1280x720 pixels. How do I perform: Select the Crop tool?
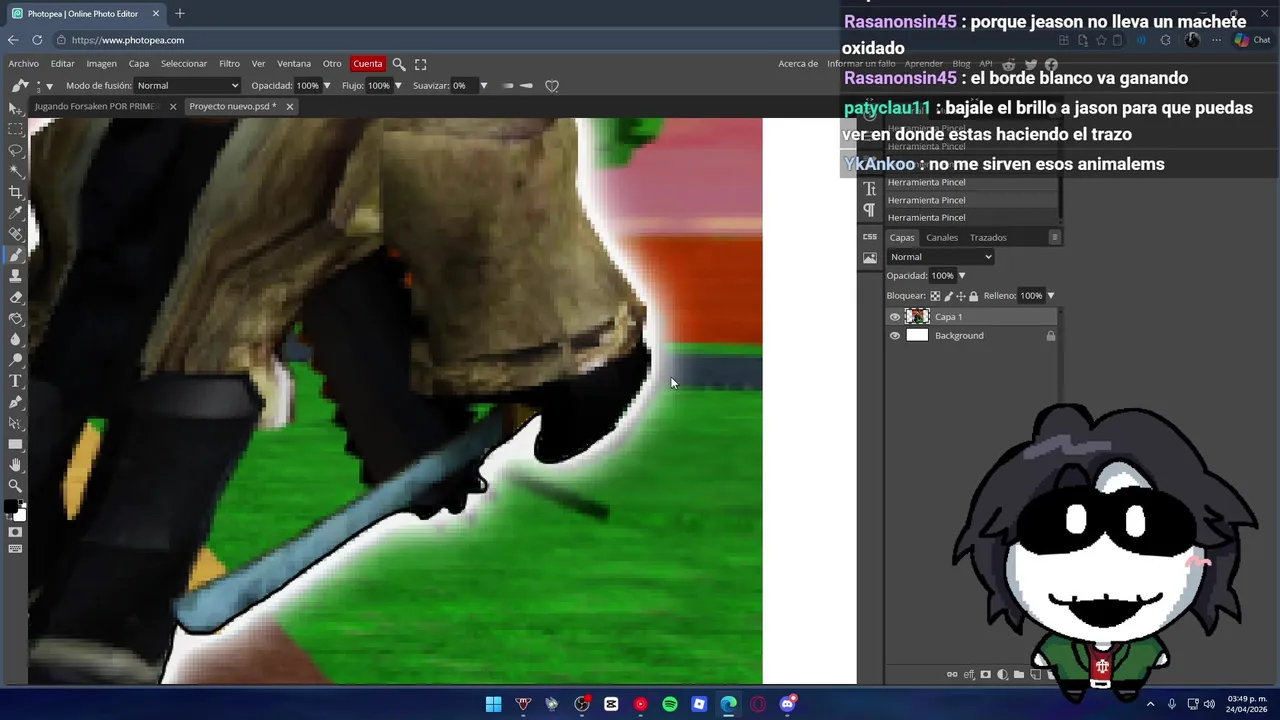(15, 192)
